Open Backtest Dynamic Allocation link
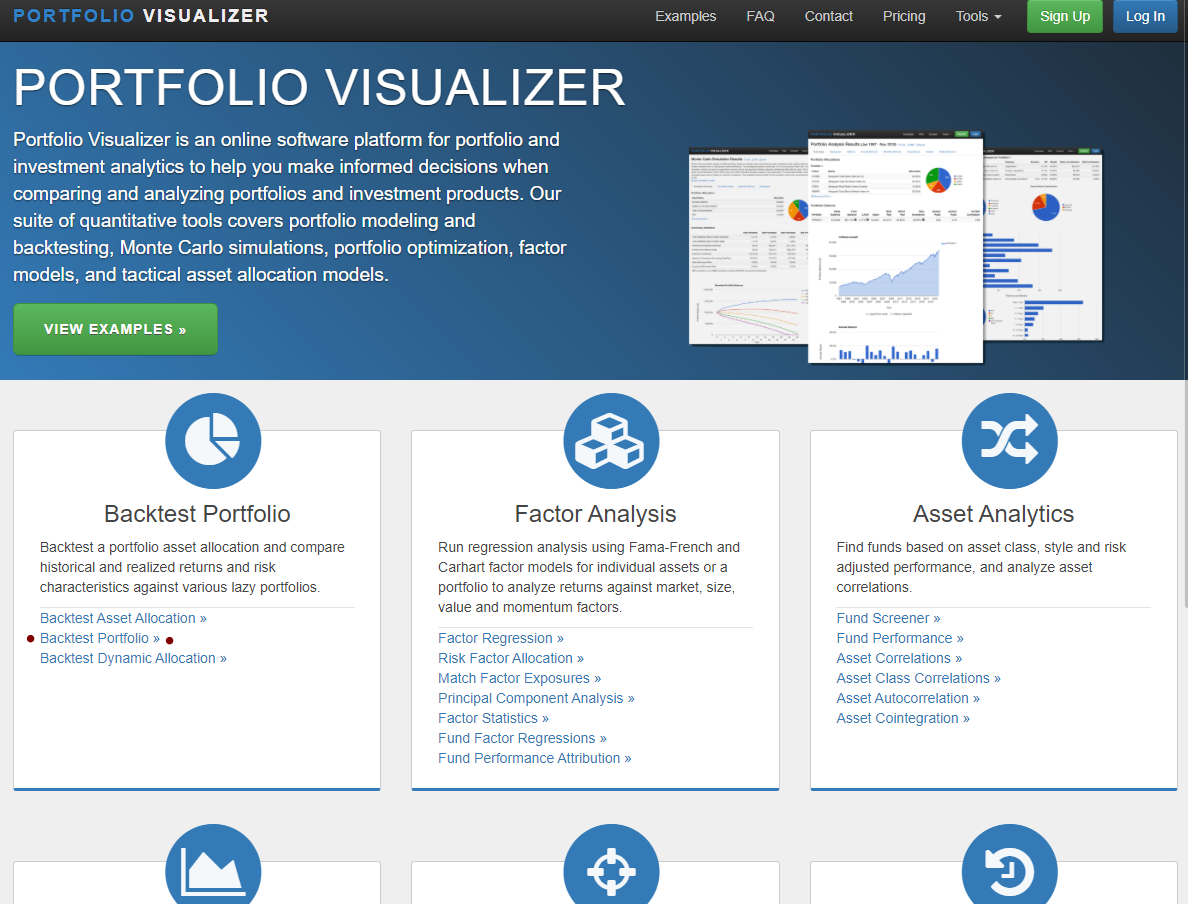This screenshot has width=1188, height=904. coord(133,658)
